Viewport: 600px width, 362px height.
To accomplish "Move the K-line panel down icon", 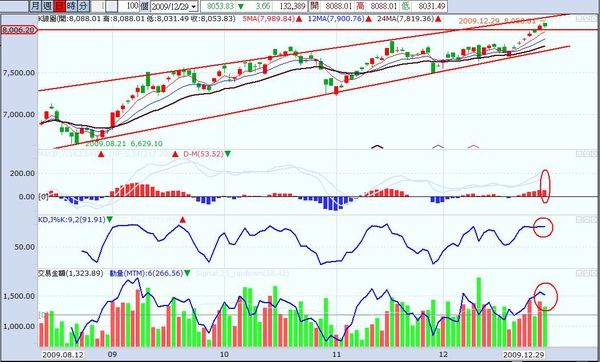I will tap(579, 19).
